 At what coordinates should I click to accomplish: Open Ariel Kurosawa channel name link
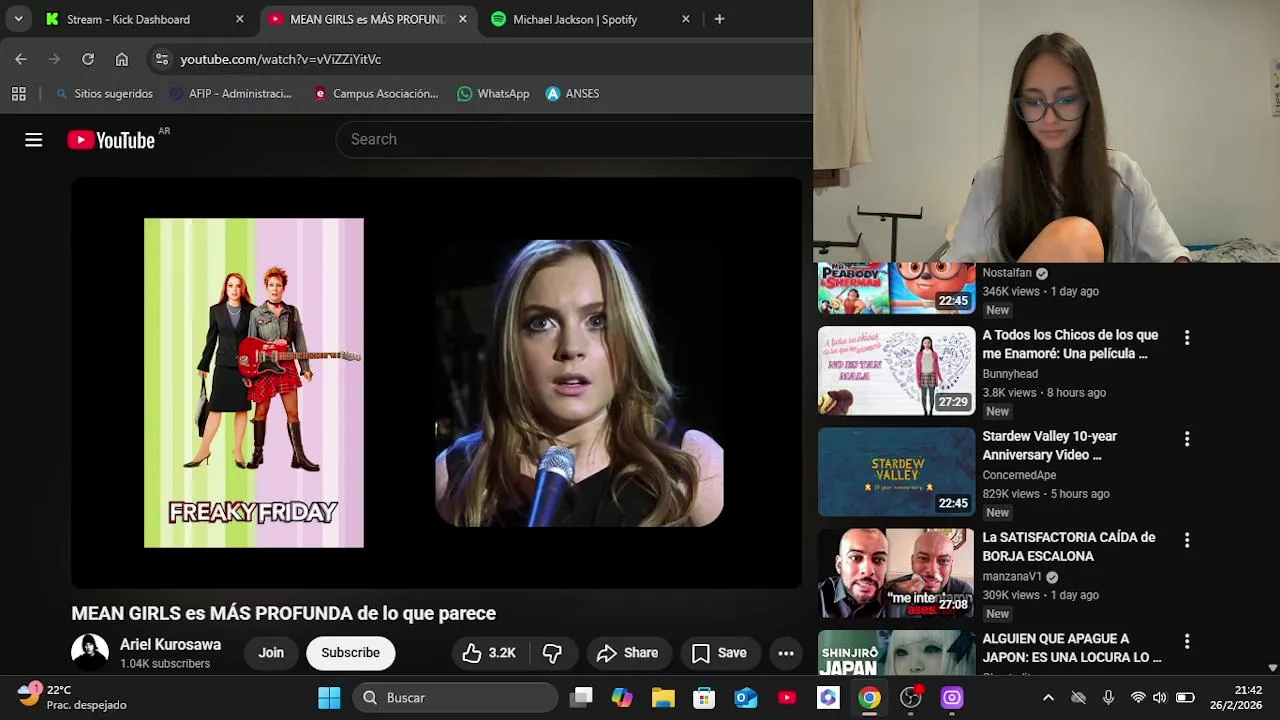point(170,645)
